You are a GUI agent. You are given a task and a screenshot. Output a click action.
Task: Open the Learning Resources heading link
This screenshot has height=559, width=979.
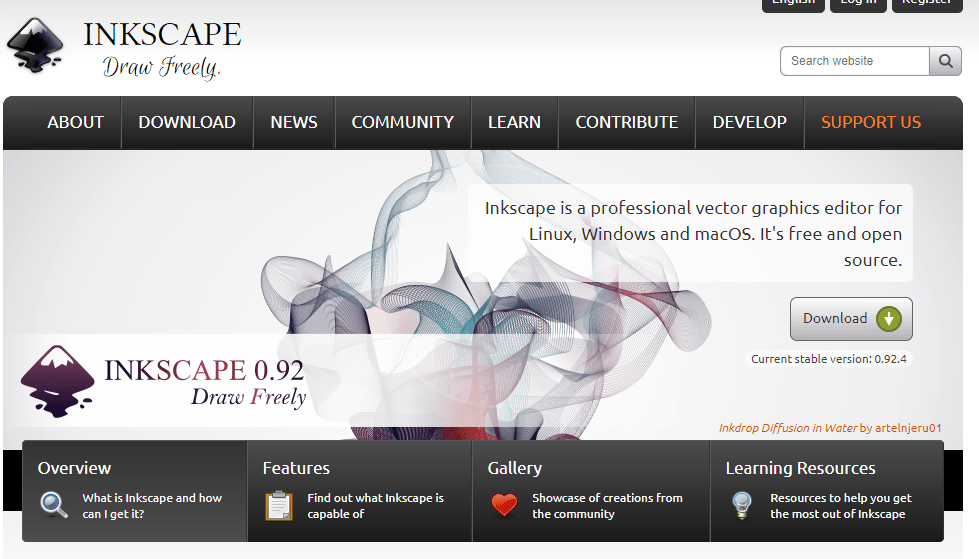800,468
